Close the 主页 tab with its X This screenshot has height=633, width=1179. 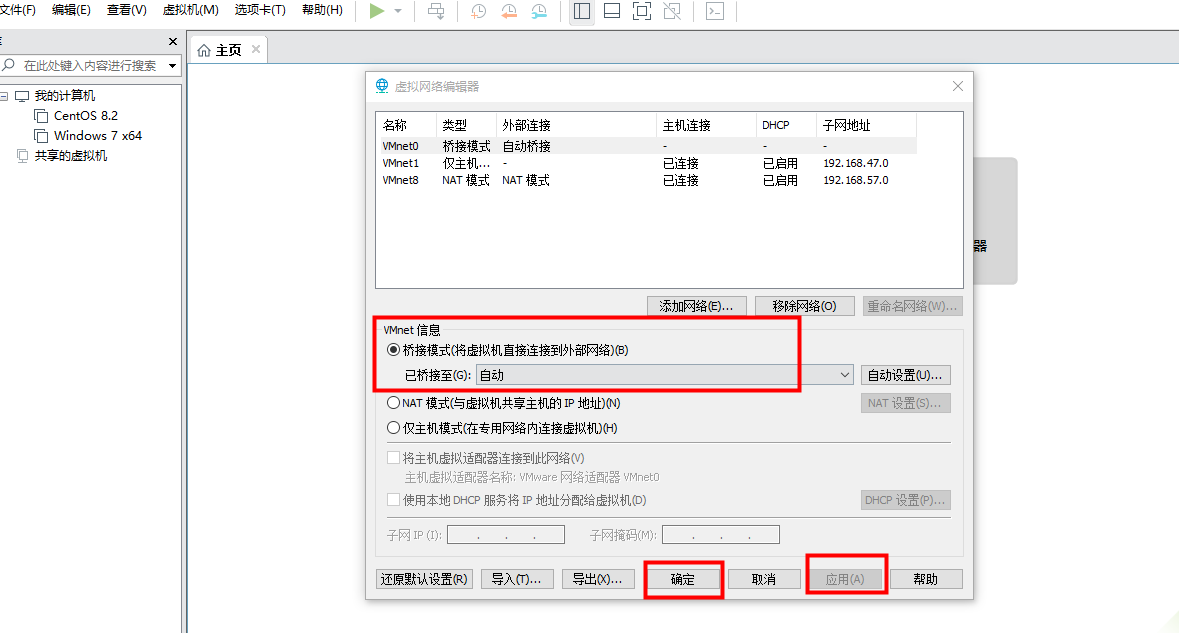click(256, 49)
